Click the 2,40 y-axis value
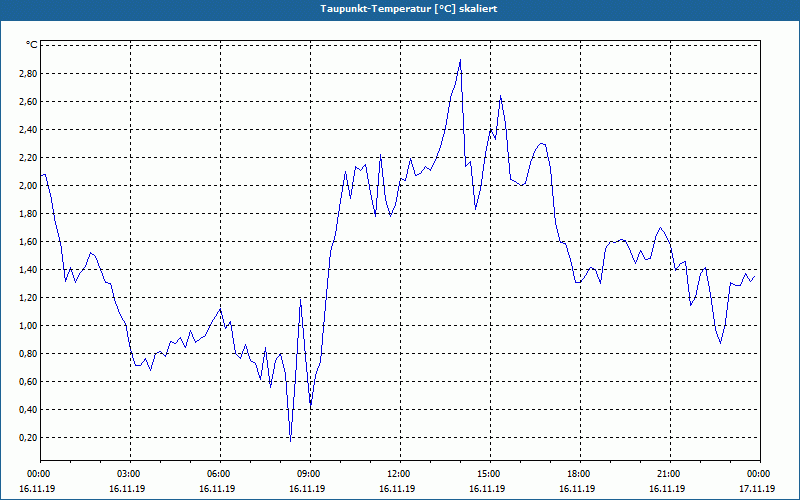The width and height of the screenshot is (800, 500). coord(29,130)
